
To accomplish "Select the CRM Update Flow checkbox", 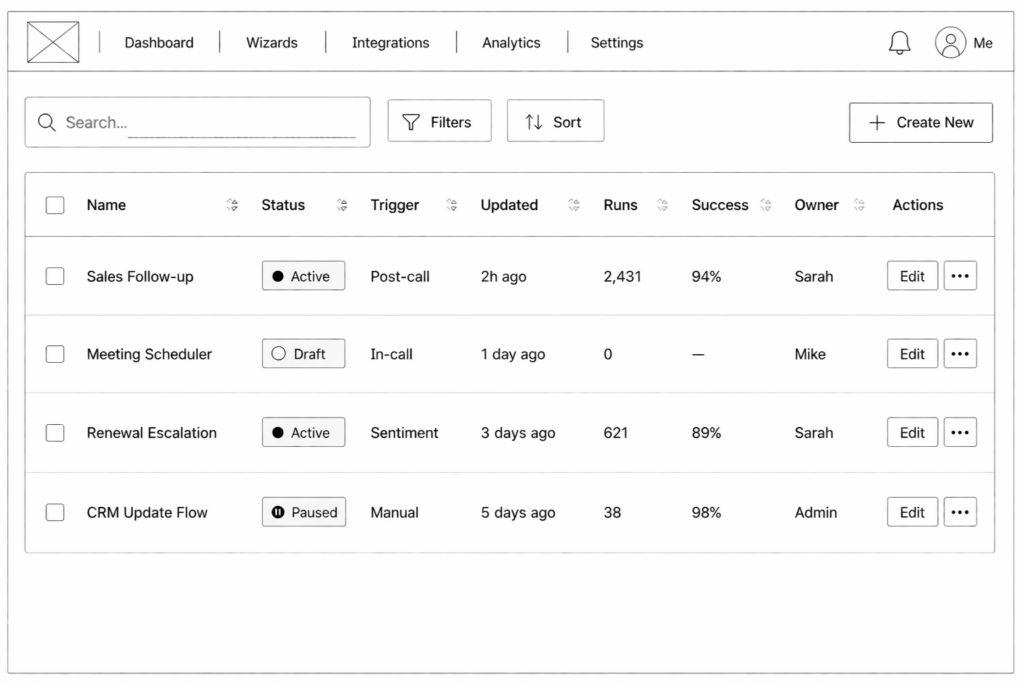I will (55, 512).
